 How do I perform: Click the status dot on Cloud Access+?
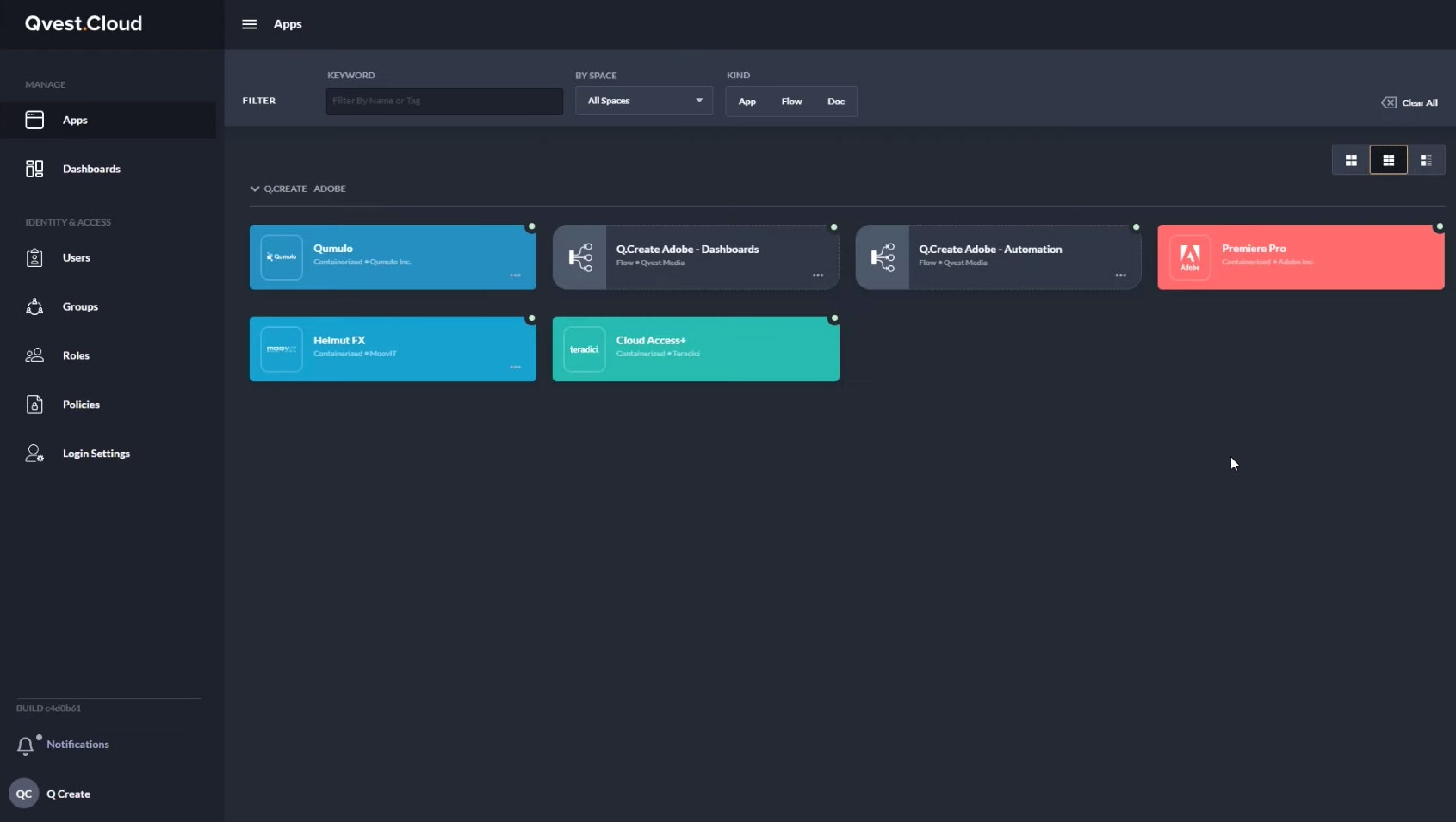click(x=833, y=318)
